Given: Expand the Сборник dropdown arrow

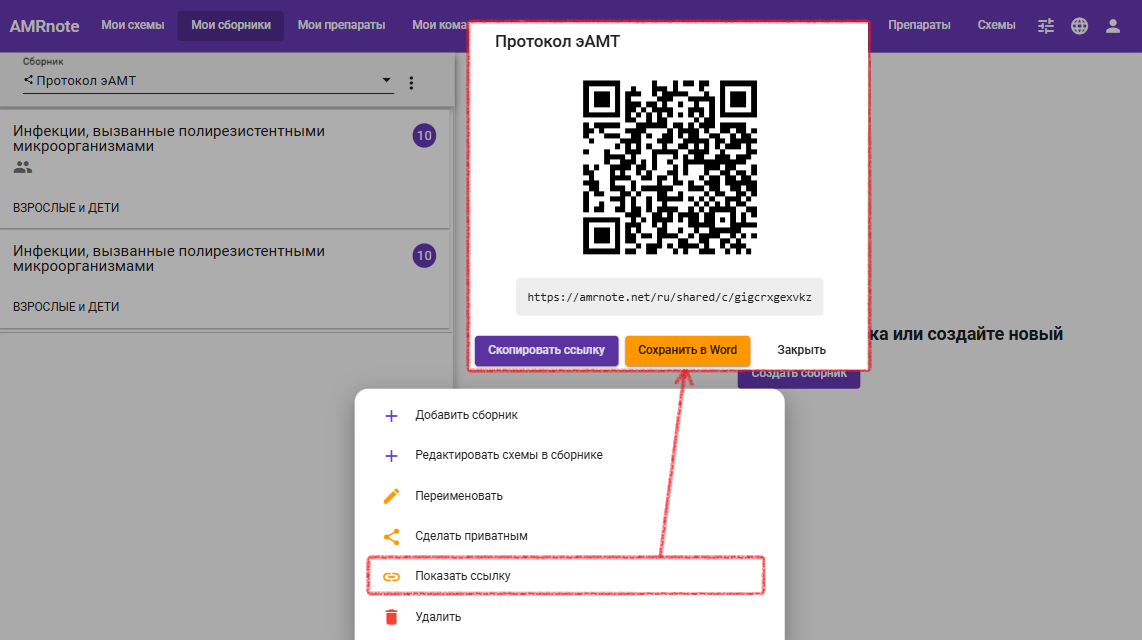Looking at the screenshot, I should point(387,80).
